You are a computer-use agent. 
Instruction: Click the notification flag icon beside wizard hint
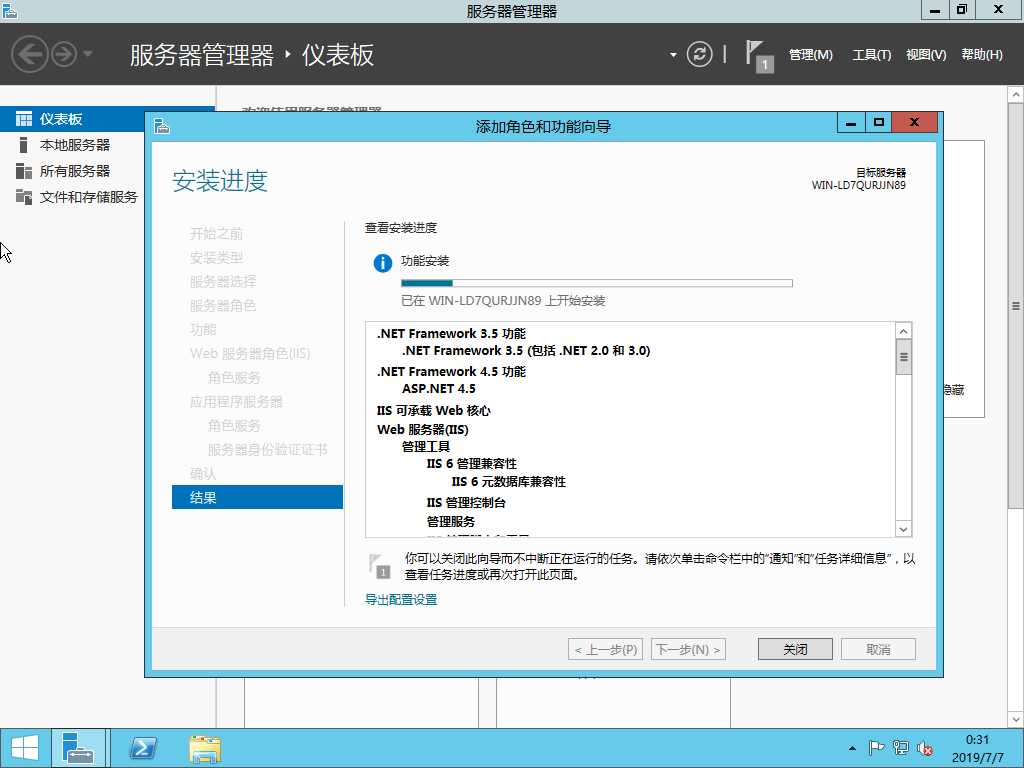379,566
